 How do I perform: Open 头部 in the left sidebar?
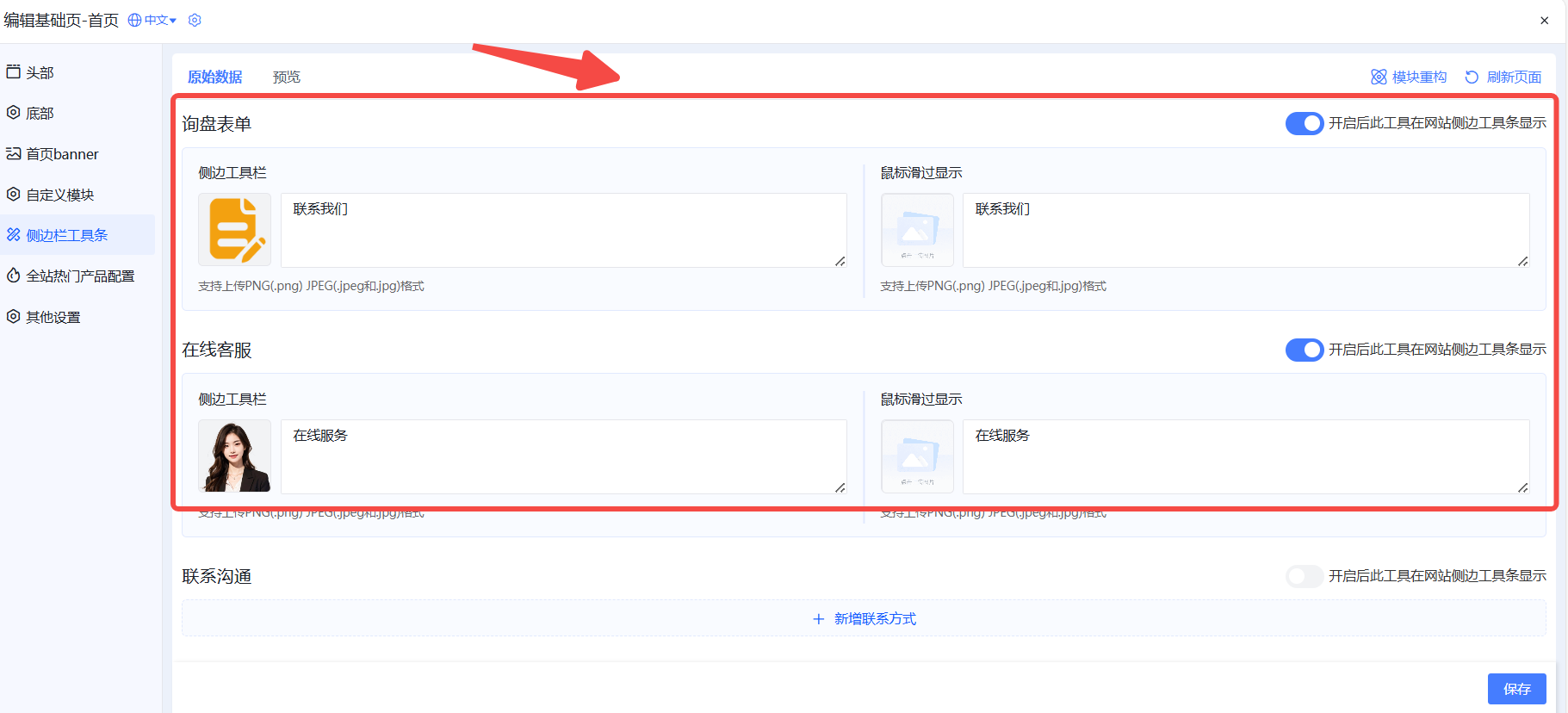tap(40, 73)
